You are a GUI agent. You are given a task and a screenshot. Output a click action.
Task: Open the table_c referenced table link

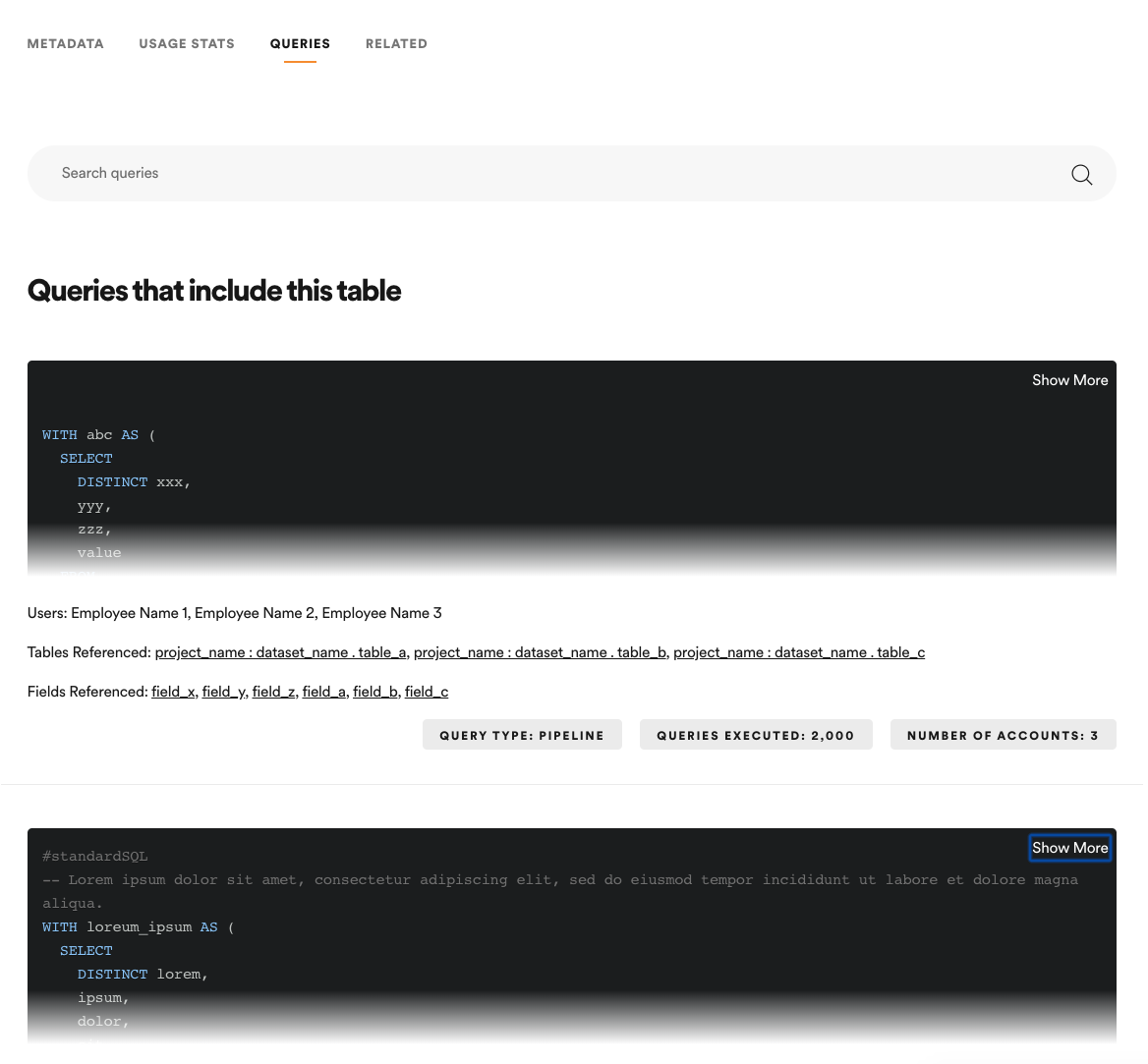799,651
